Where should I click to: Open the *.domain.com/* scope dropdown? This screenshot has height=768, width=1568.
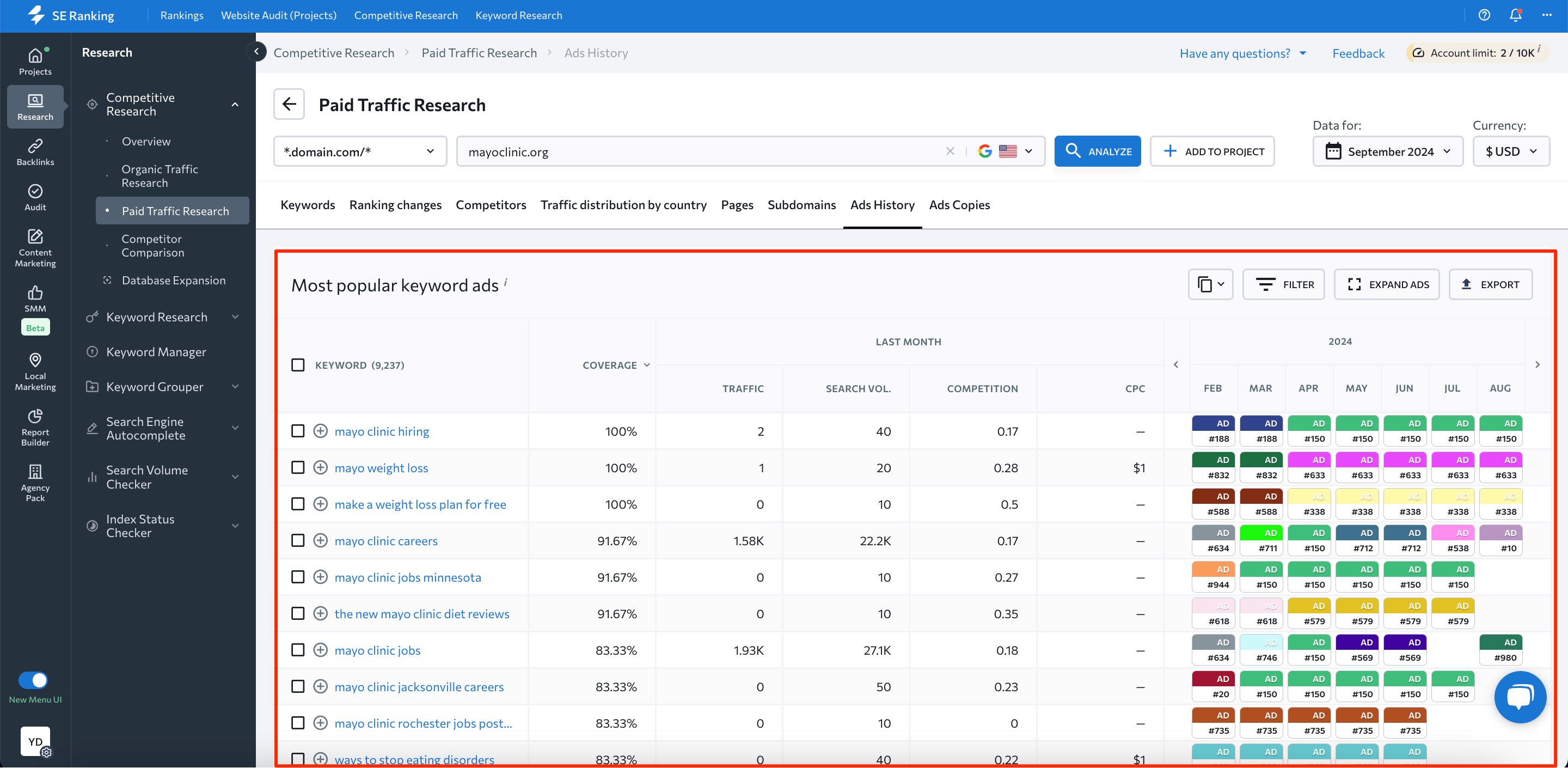[x=360, y=151]
